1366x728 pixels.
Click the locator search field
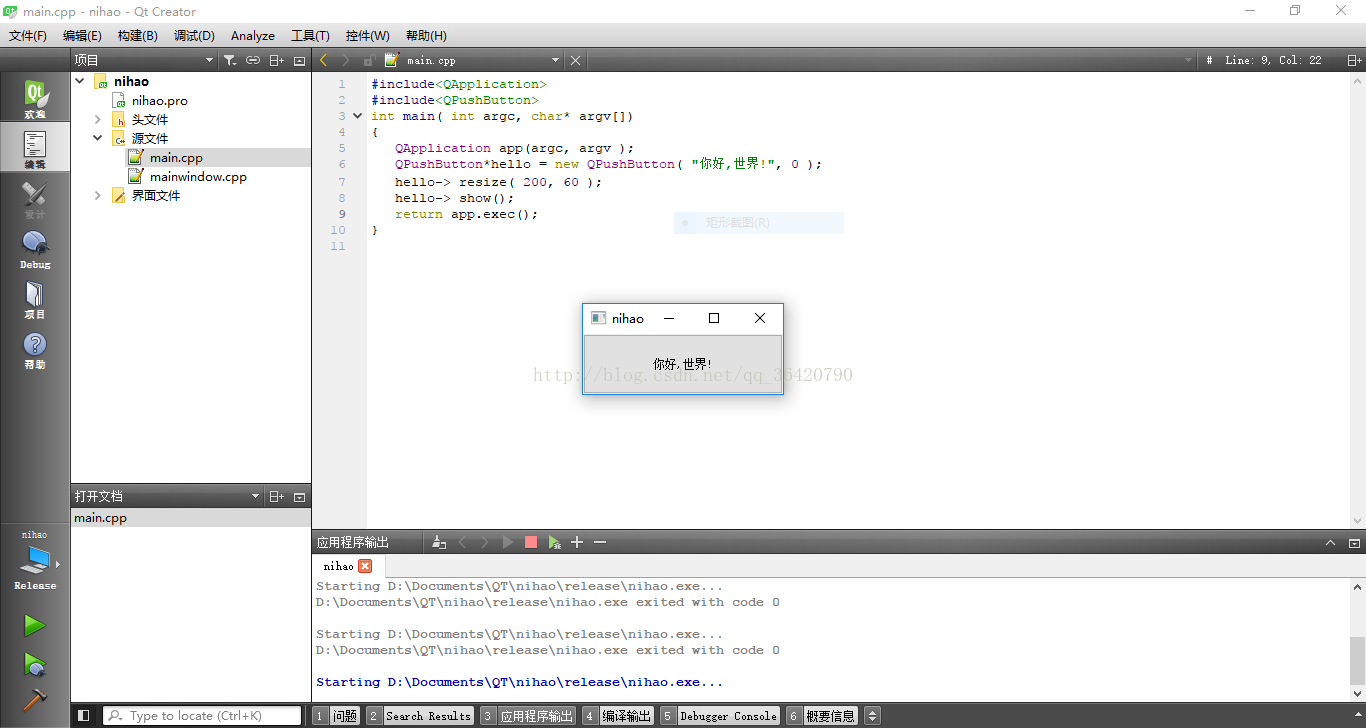point(202,715)
